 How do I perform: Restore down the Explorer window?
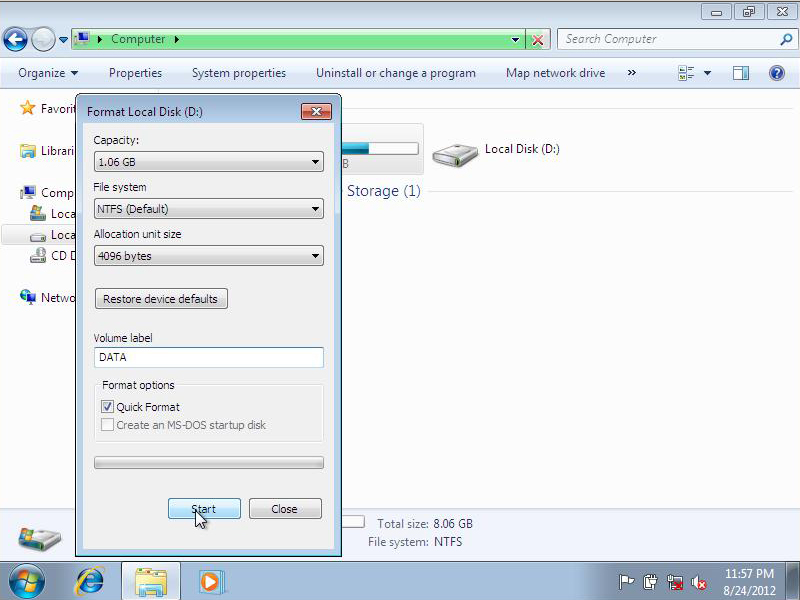click(x=748, y=12)
